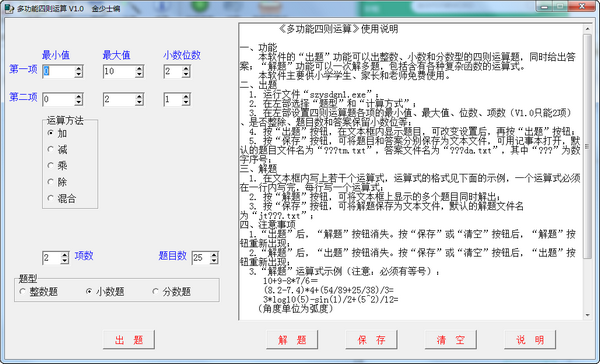Focus the 项数 input field
Viewport: 600px width, 364px height.
(x=52, y=258)
